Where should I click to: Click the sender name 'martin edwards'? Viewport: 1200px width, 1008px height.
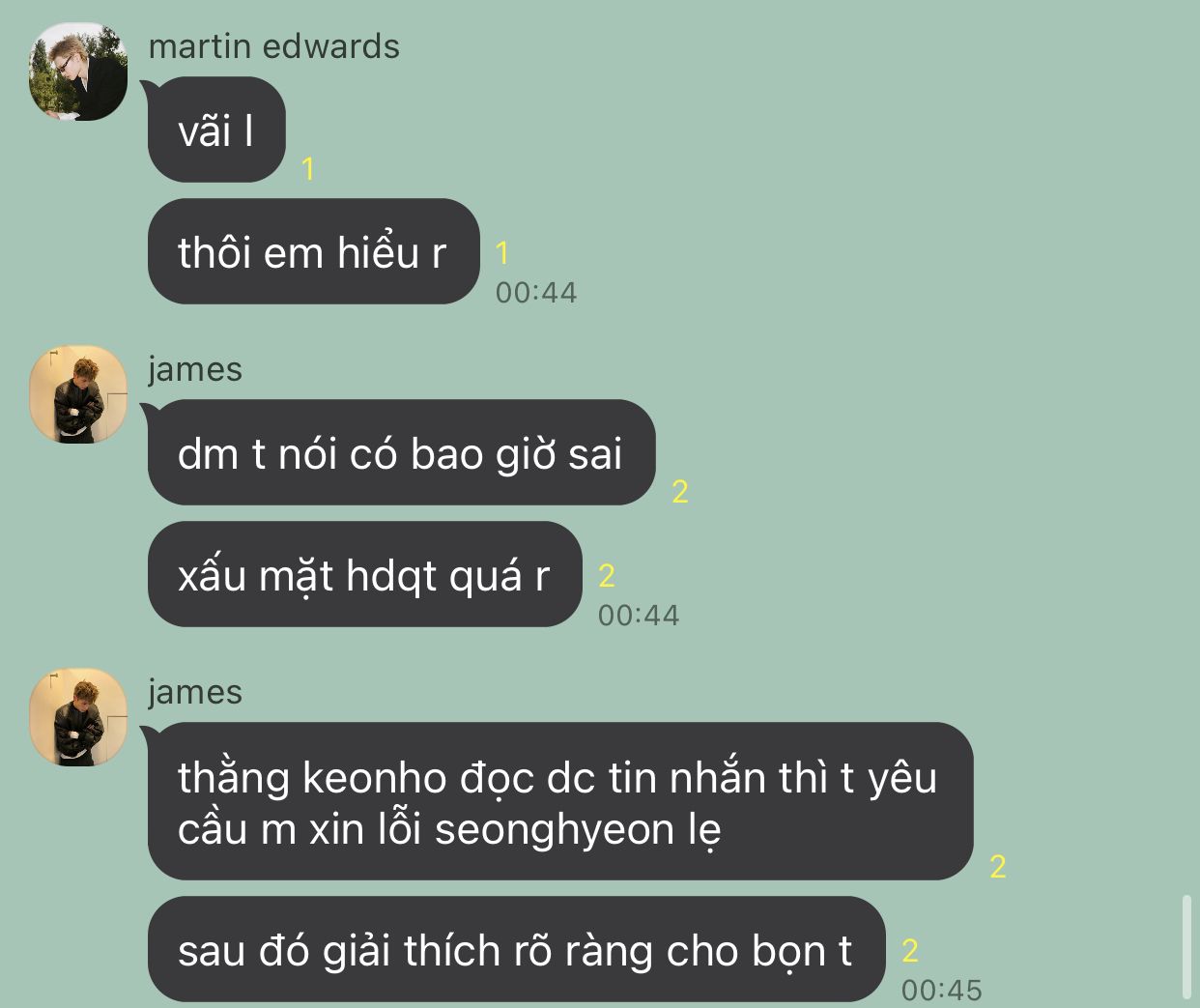tap(273, 46)
